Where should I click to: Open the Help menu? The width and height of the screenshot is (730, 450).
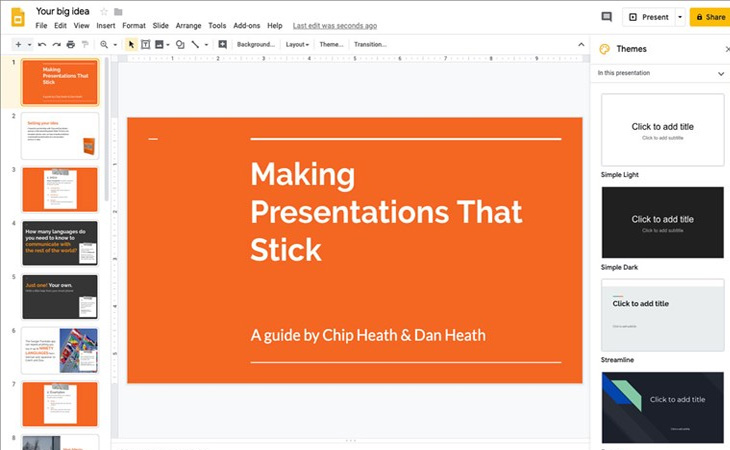click(x=275, y=26)
